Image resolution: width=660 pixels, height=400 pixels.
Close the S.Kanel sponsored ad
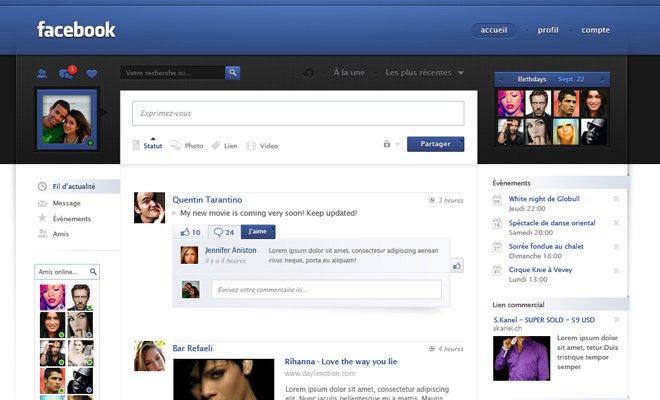click(617, 320)
